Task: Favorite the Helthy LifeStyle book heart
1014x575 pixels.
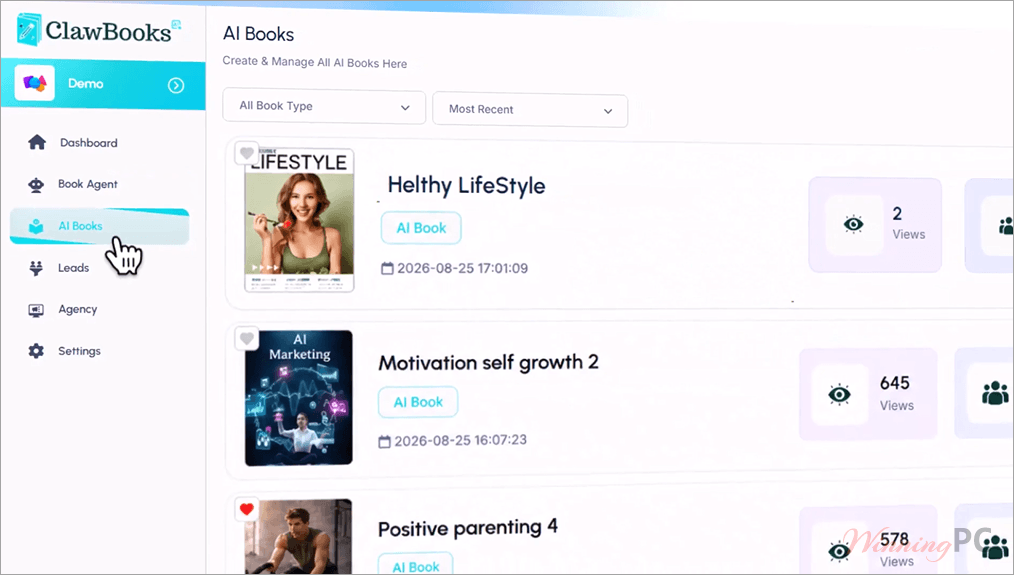Action: (246, 153)
